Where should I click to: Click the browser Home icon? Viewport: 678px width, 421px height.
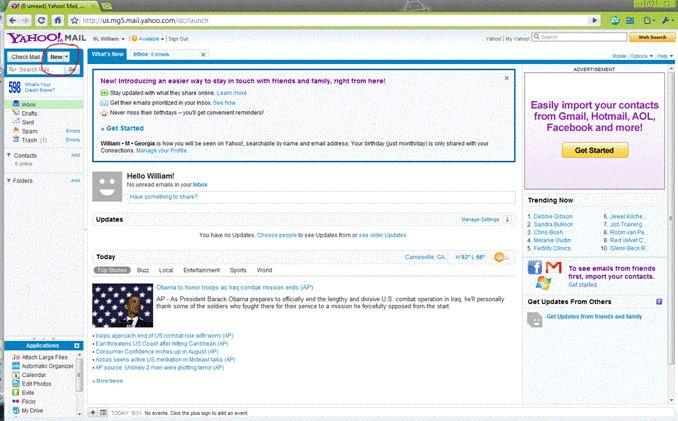tap(58, 19)
